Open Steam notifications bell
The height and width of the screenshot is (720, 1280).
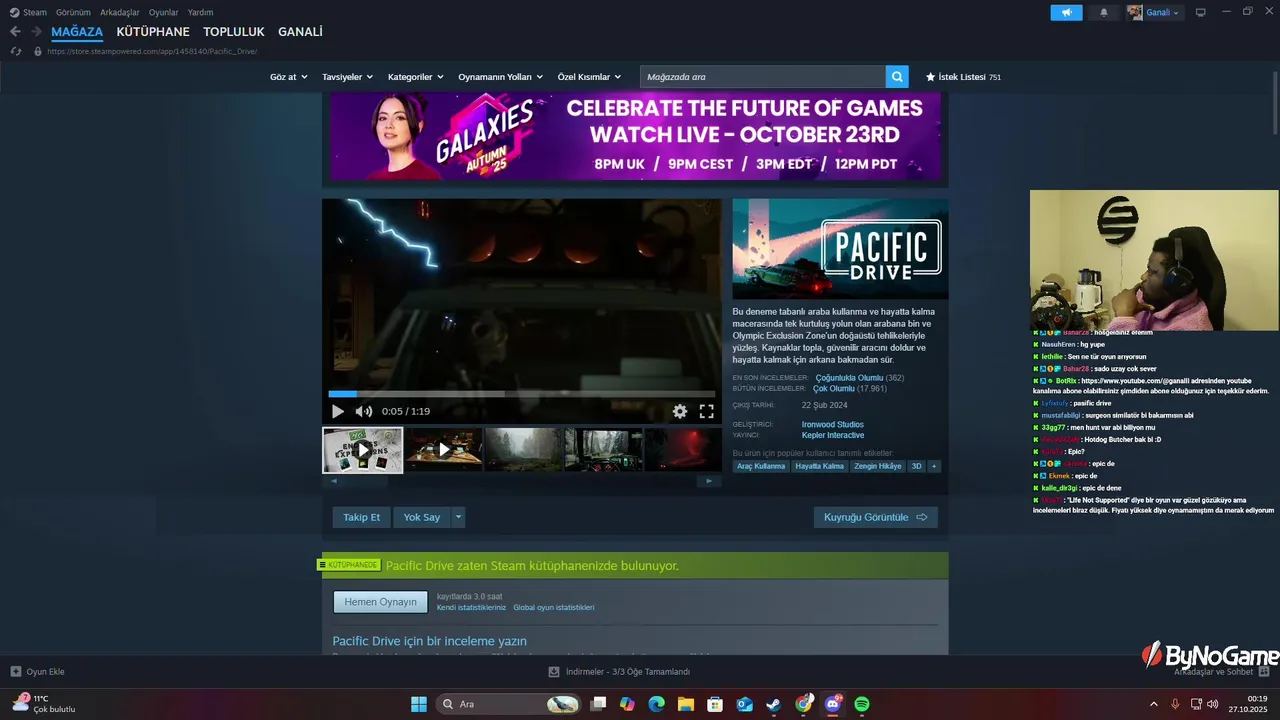pos(1104,12)
